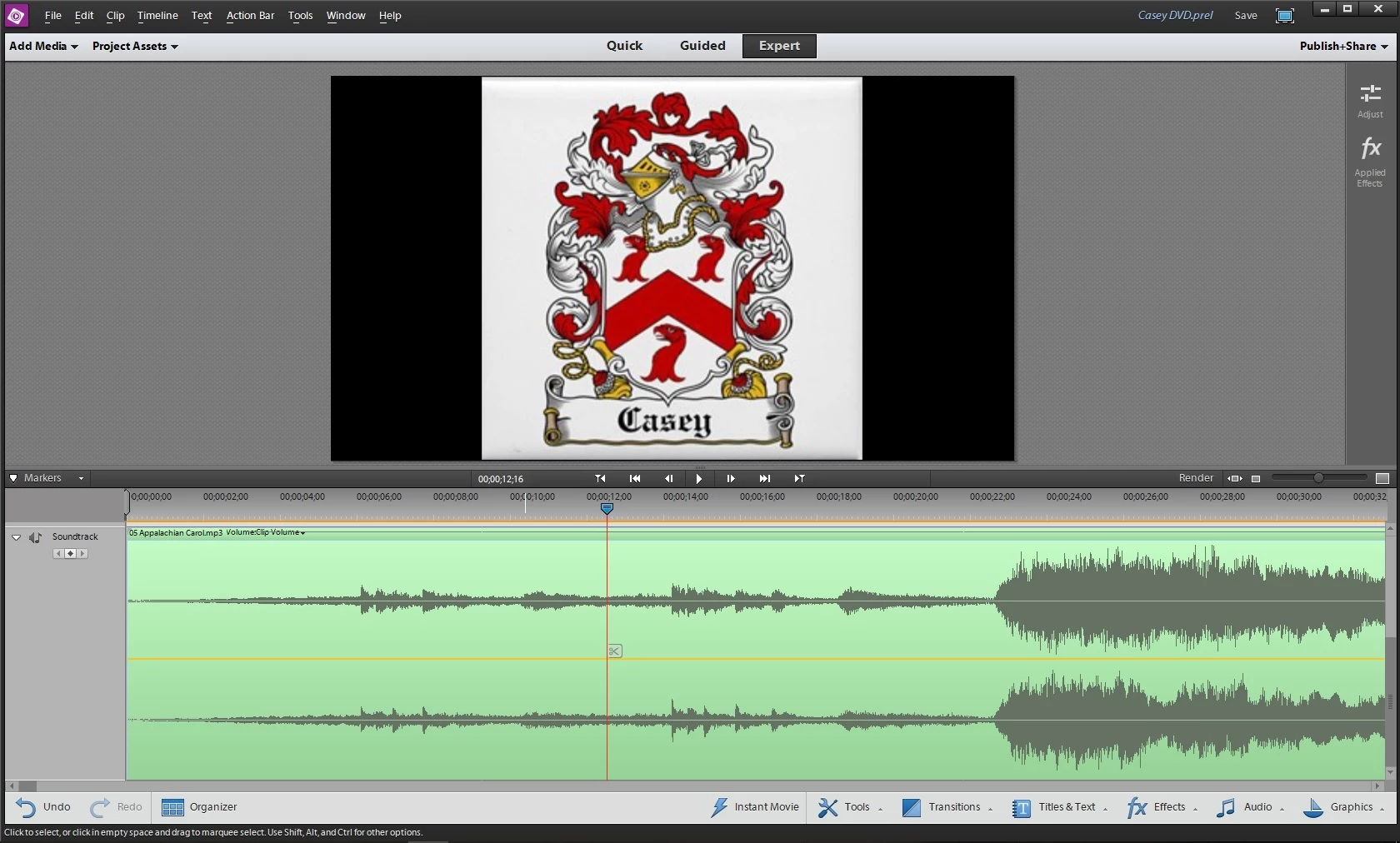
Task: Click the timeline zoom slider handle
Action: coord(1318,478)
